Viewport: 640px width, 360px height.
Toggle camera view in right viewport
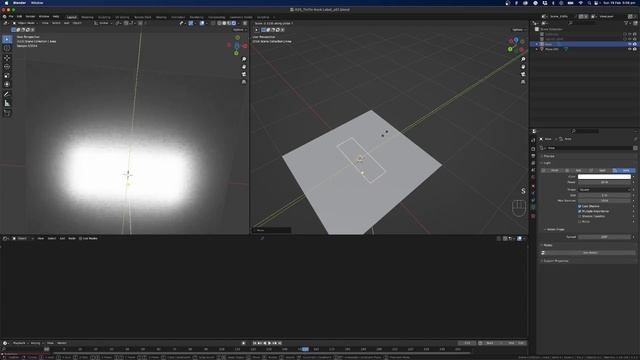[x=523, y=74]
